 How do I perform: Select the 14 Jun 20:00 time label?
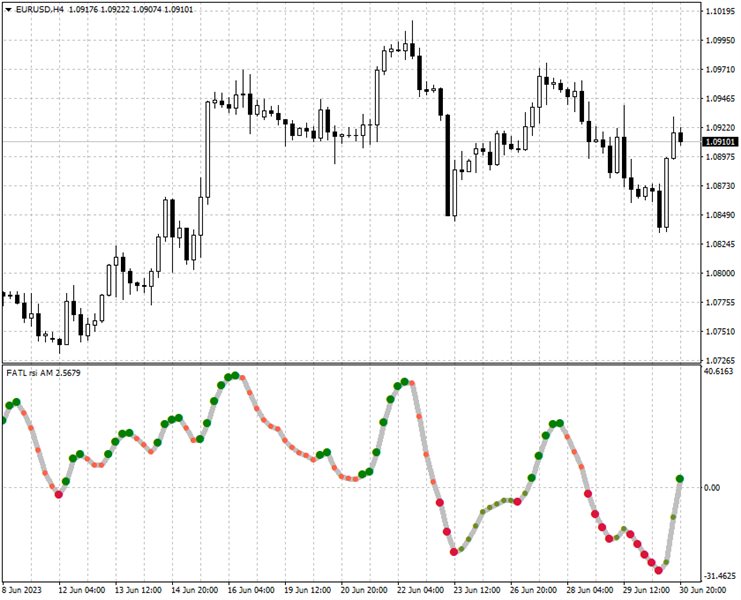point(194,590)
